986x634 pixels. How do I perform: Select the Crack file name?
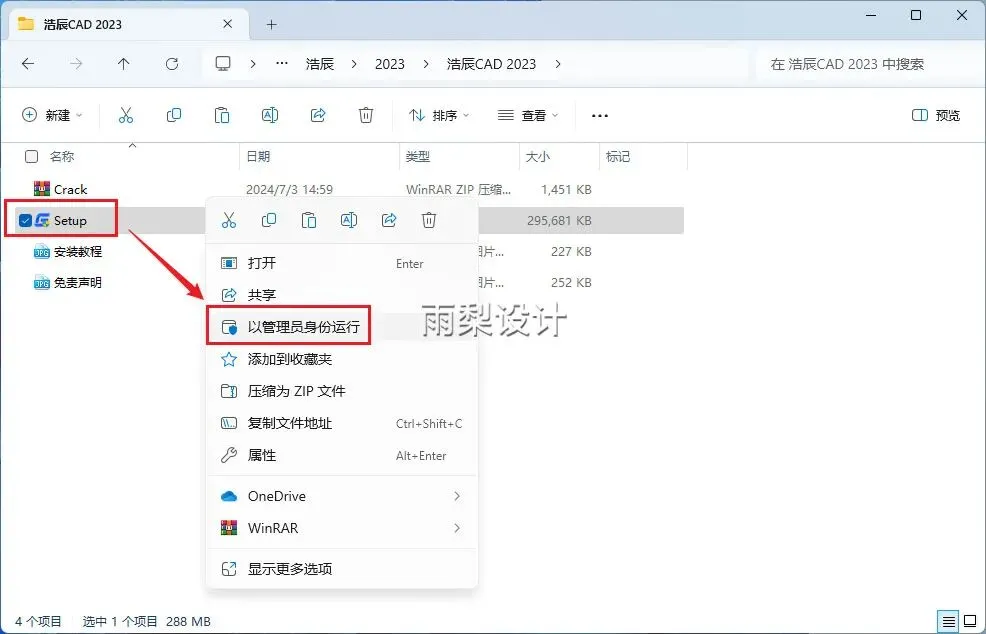tap(70, 189)
